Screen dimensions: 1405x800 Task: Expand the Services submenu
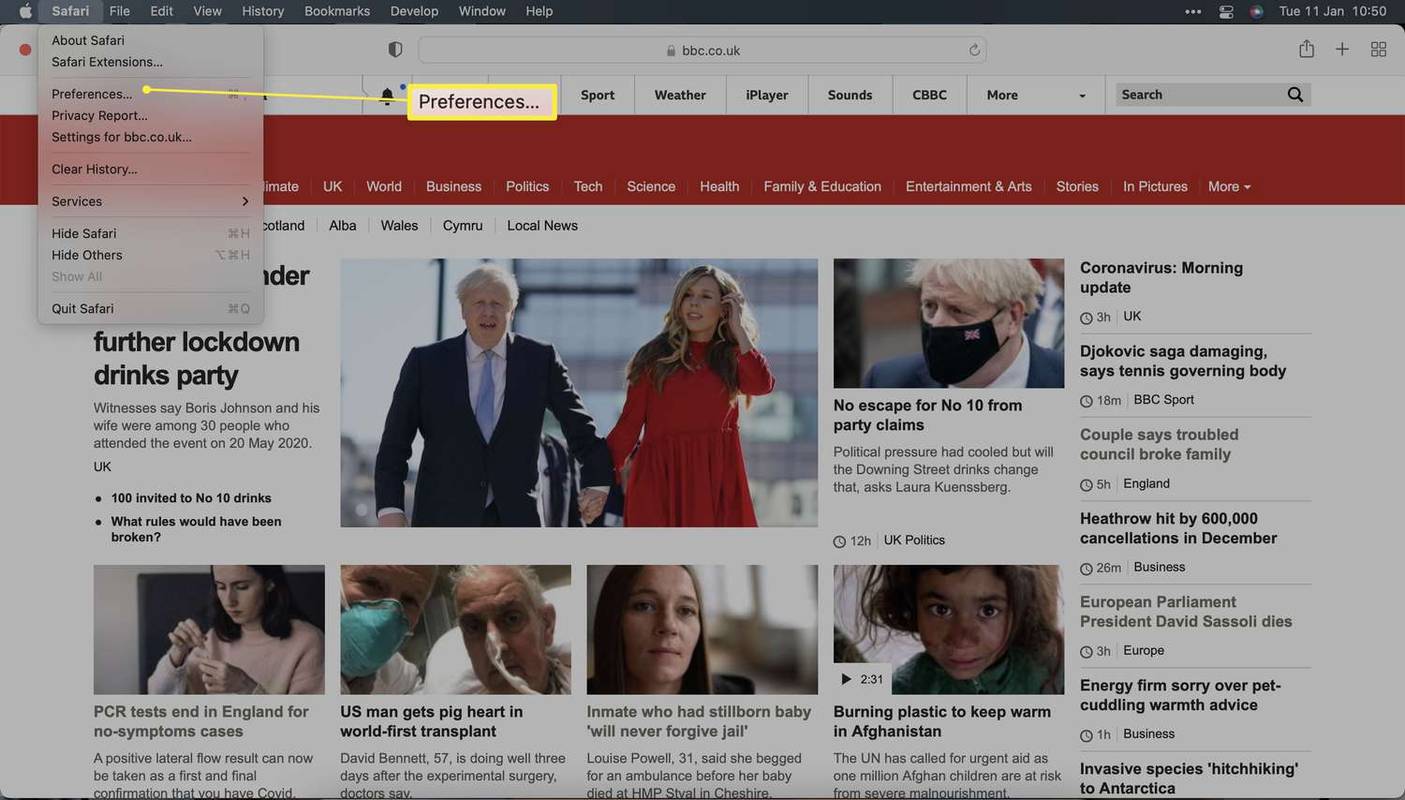pyautogui.click(x=150, y=201)
